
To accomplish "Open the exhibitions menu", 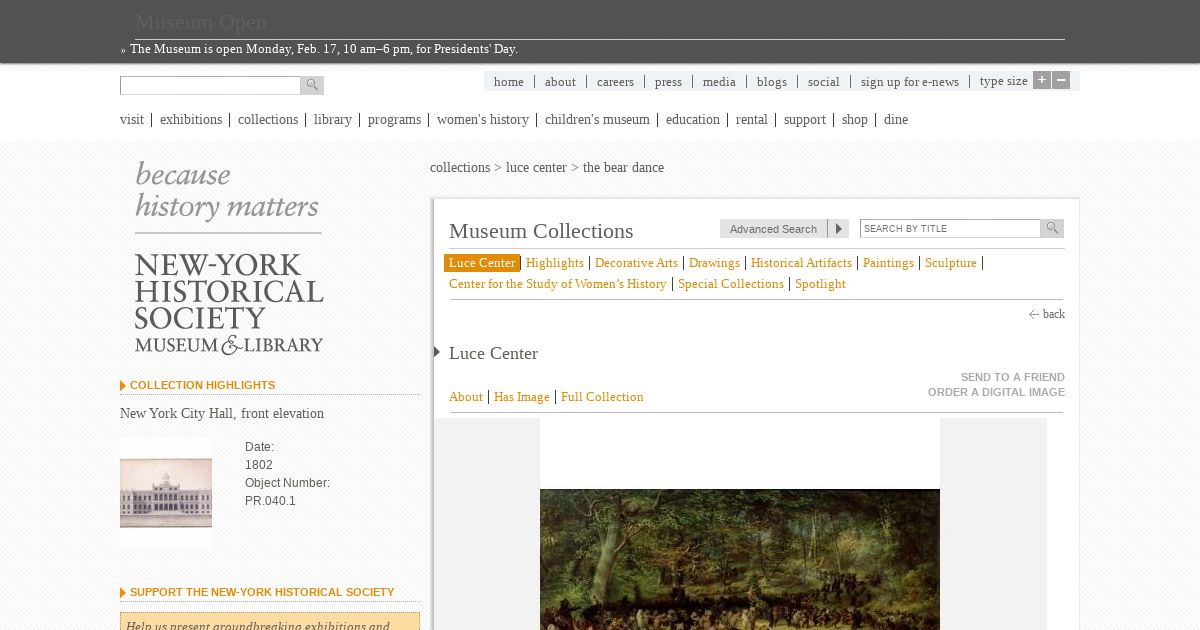I will pos(191,120).
